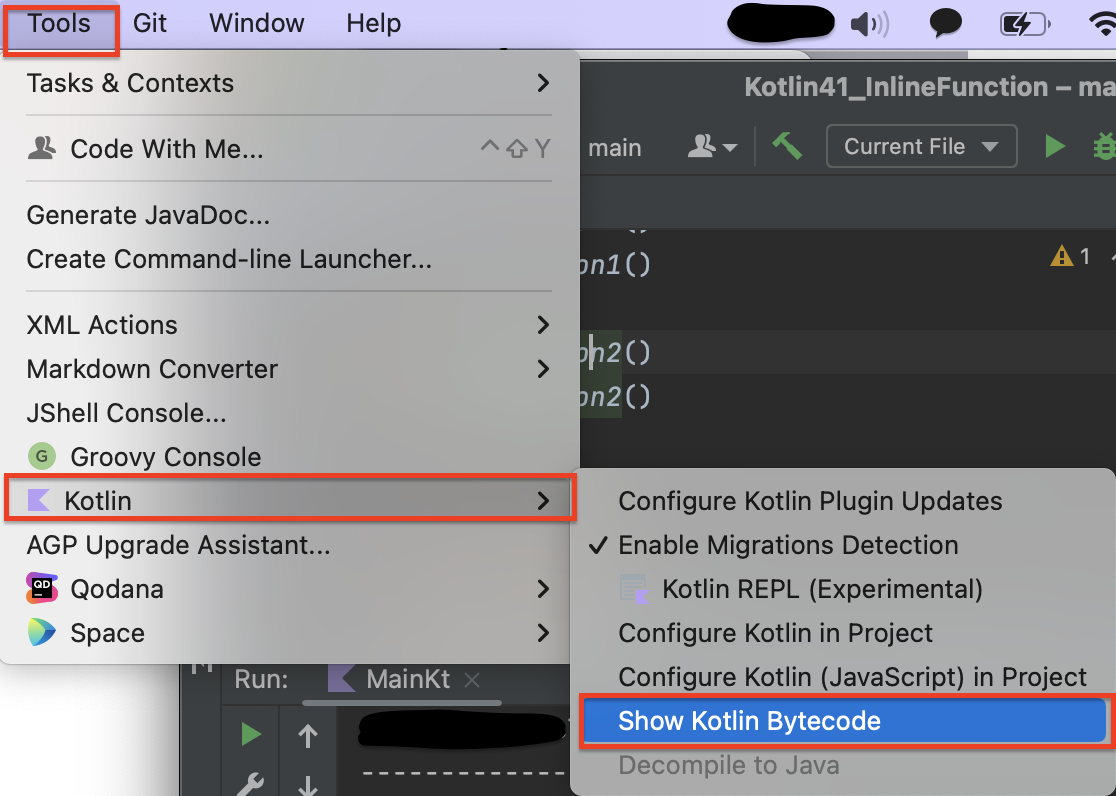Expand the XML Actions submenu
This screenshot has height=796, width=1116.
pyautogui.click(x=289, y=325)
